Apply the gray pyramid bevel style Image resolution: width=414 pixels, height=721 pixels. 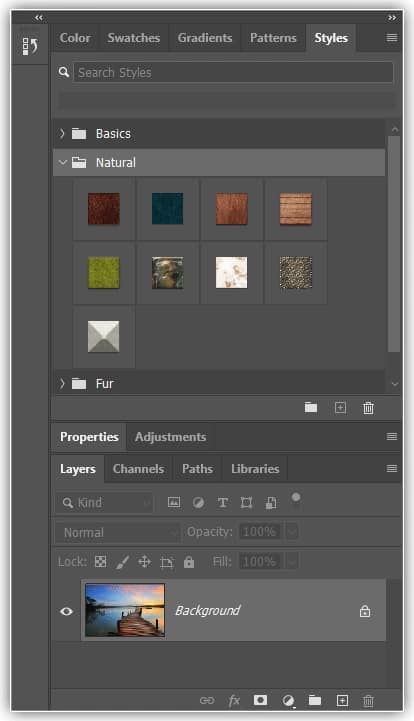104,337
